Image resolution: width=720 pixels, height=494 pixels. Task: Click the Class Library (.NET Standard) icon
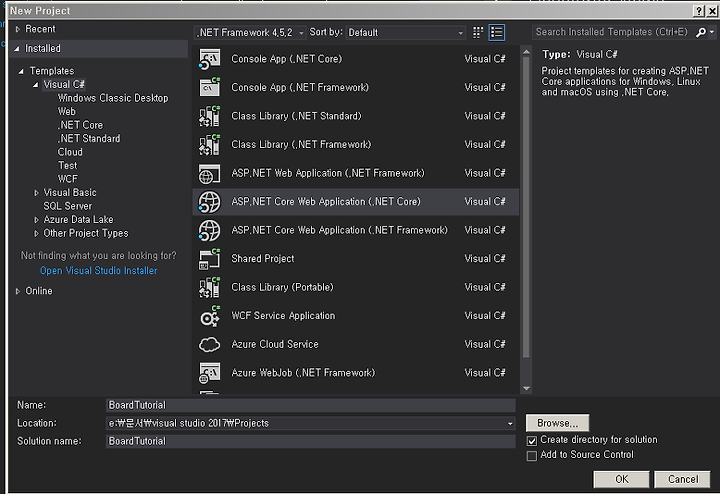point(209,116)
